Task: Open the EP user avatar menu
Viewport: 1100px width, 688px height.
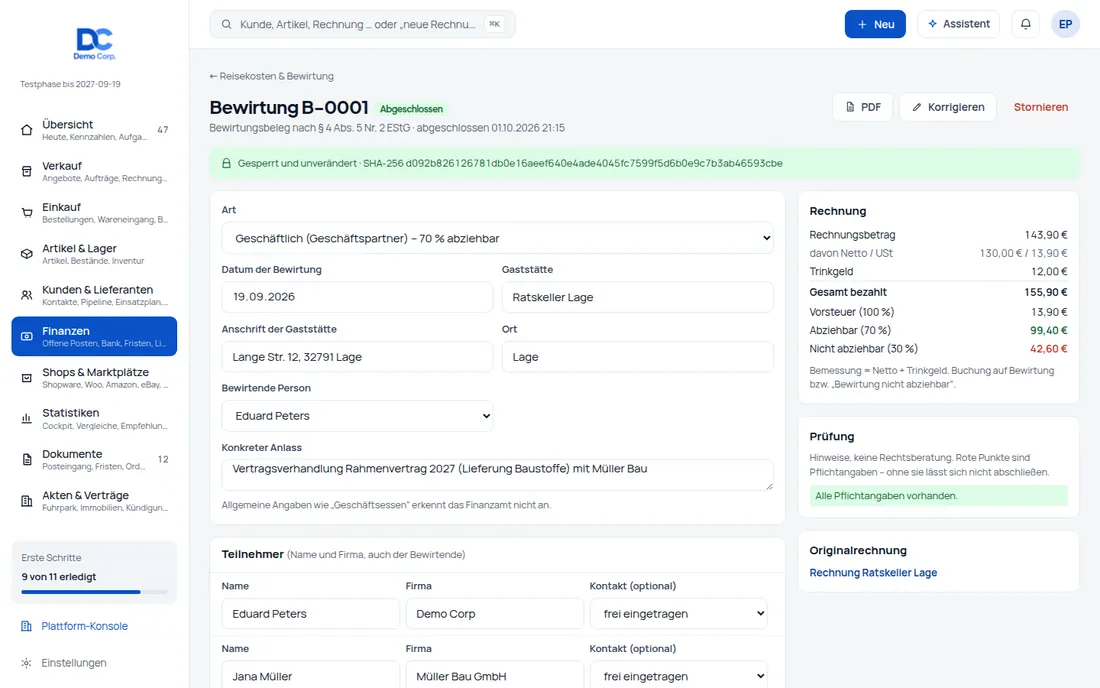Action: point(1065,24)
